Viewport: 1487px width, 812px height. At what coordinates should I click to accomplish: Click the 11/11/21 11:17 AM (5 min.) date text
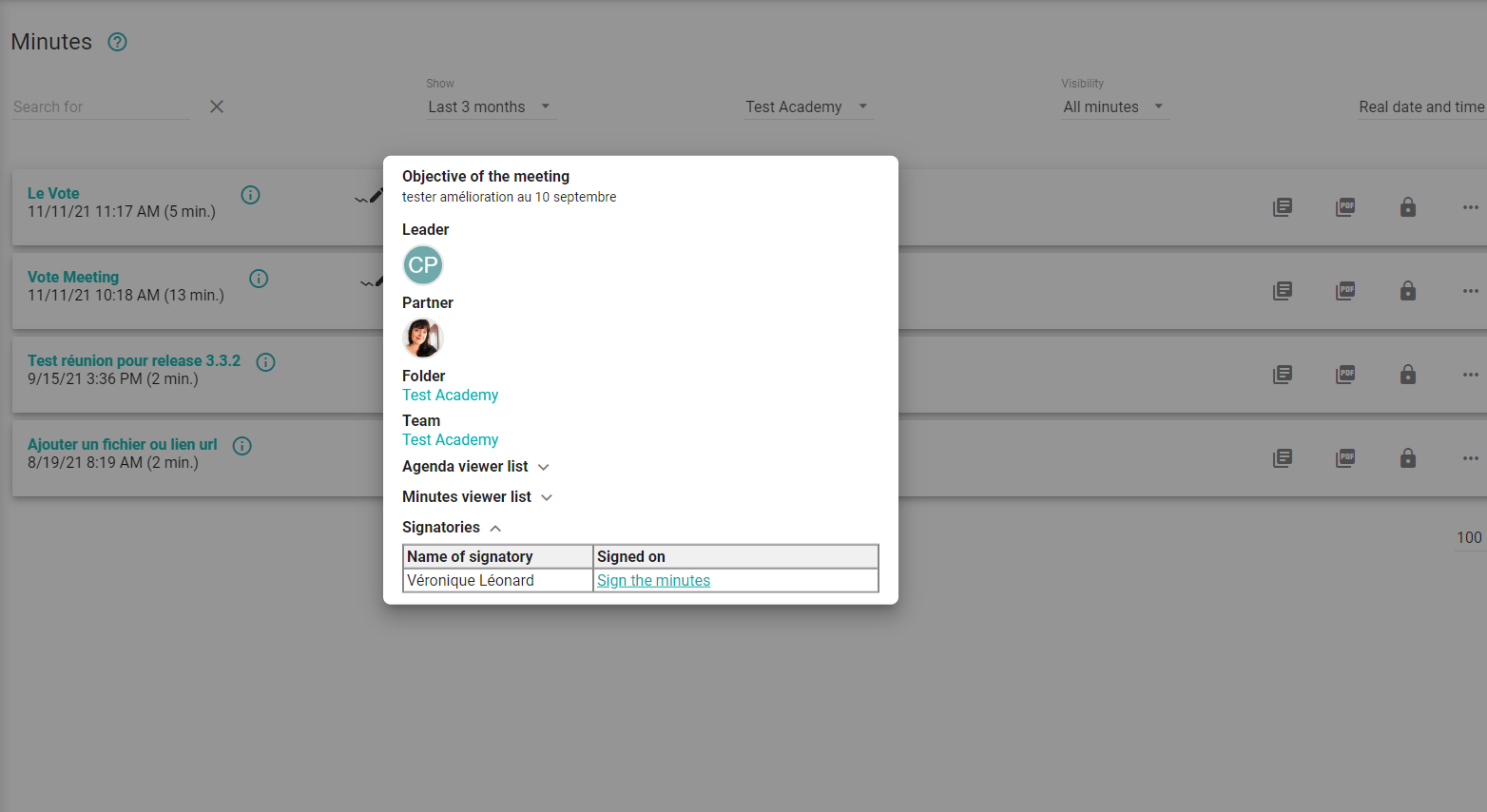(122, 212)
